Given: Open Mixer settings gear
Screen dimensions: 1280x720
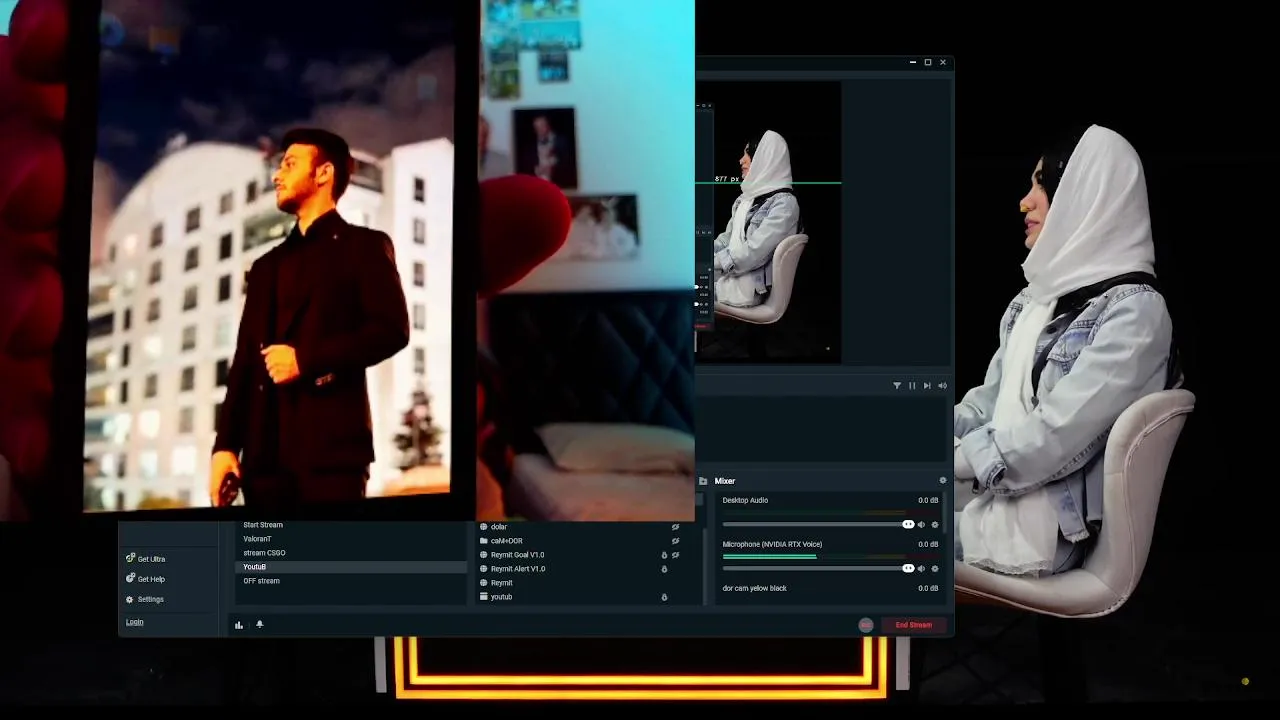Looking at the screenshot, I should pos(942,481).
